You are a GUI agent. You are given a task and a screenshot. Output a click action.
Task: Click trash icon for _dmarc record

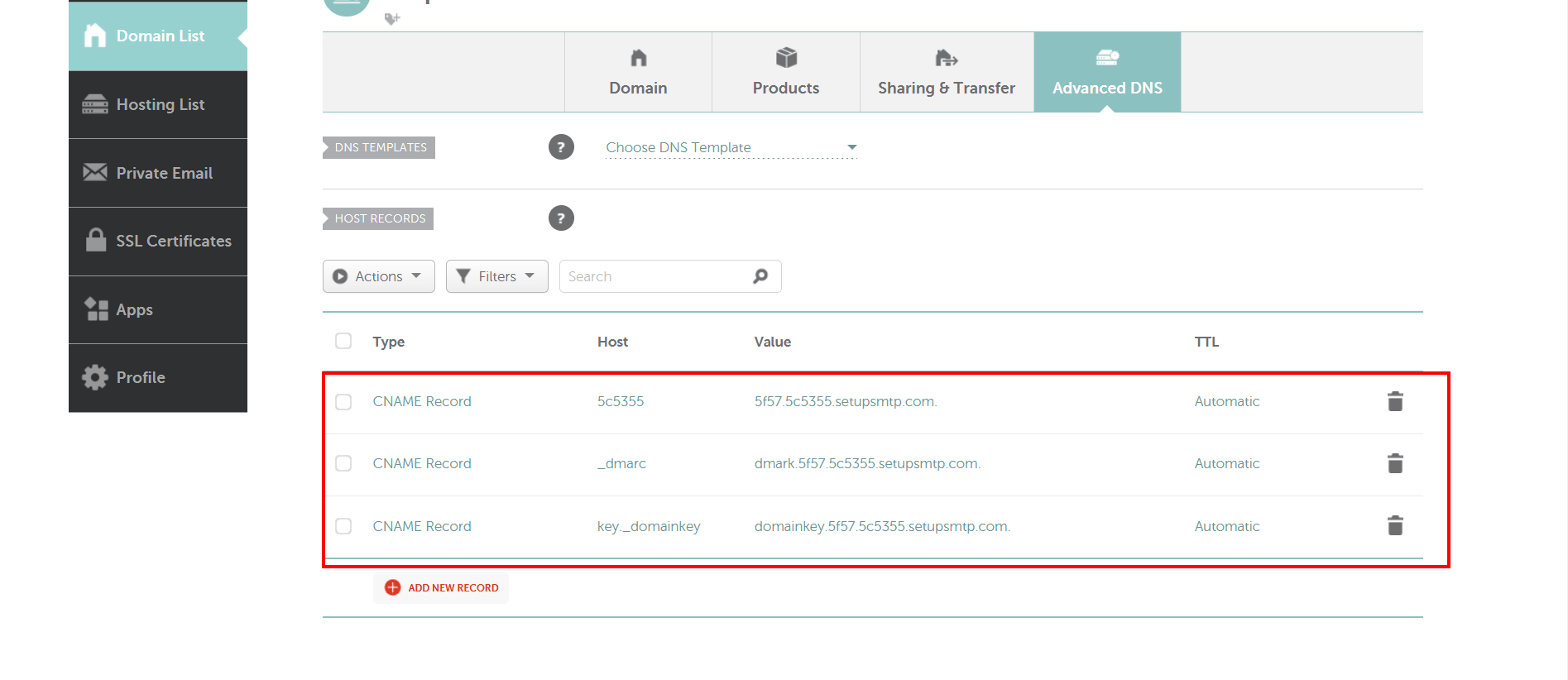pos(1394,463)
